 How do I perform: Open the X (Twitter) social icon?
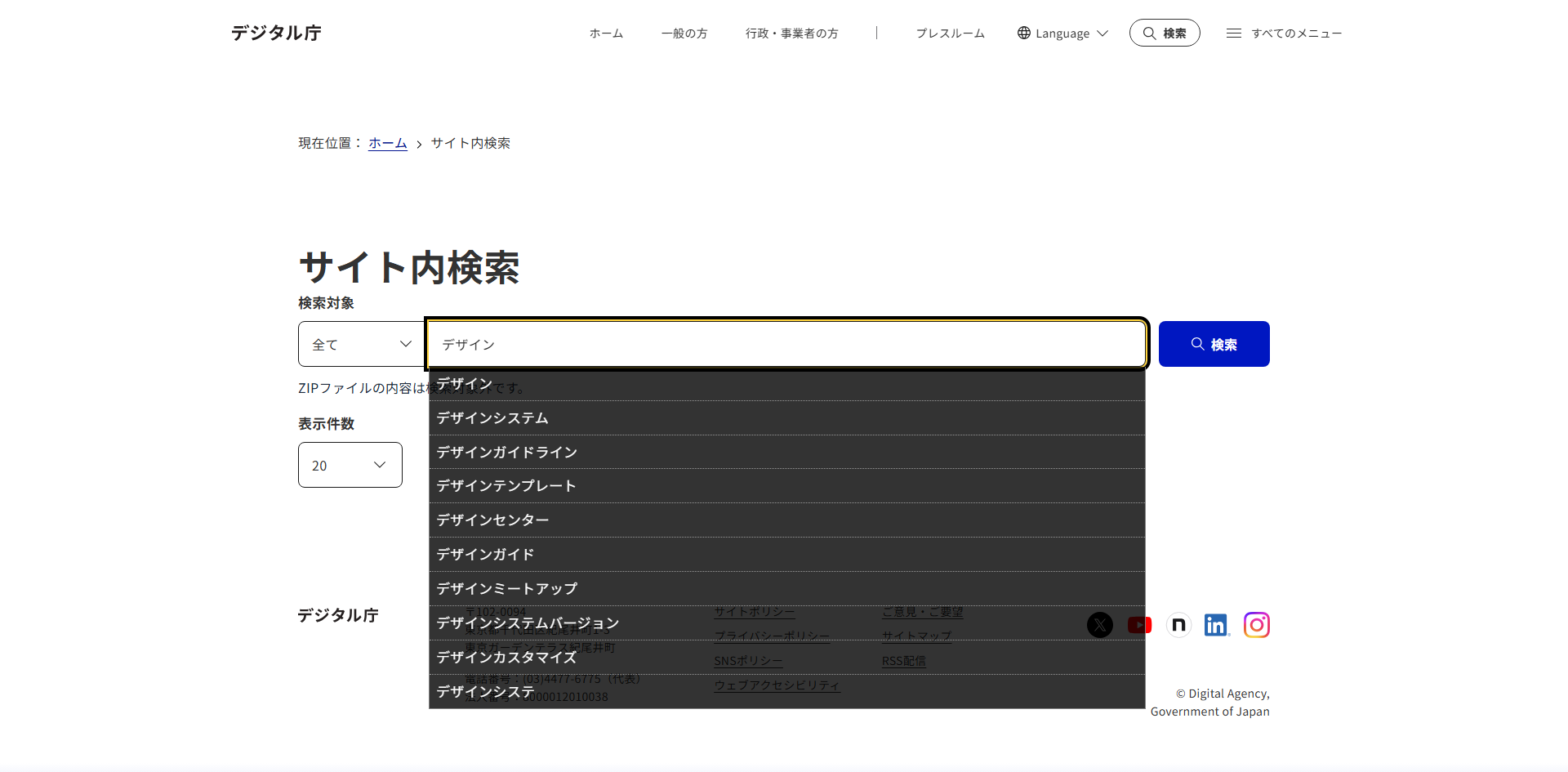click(1100, 625)
